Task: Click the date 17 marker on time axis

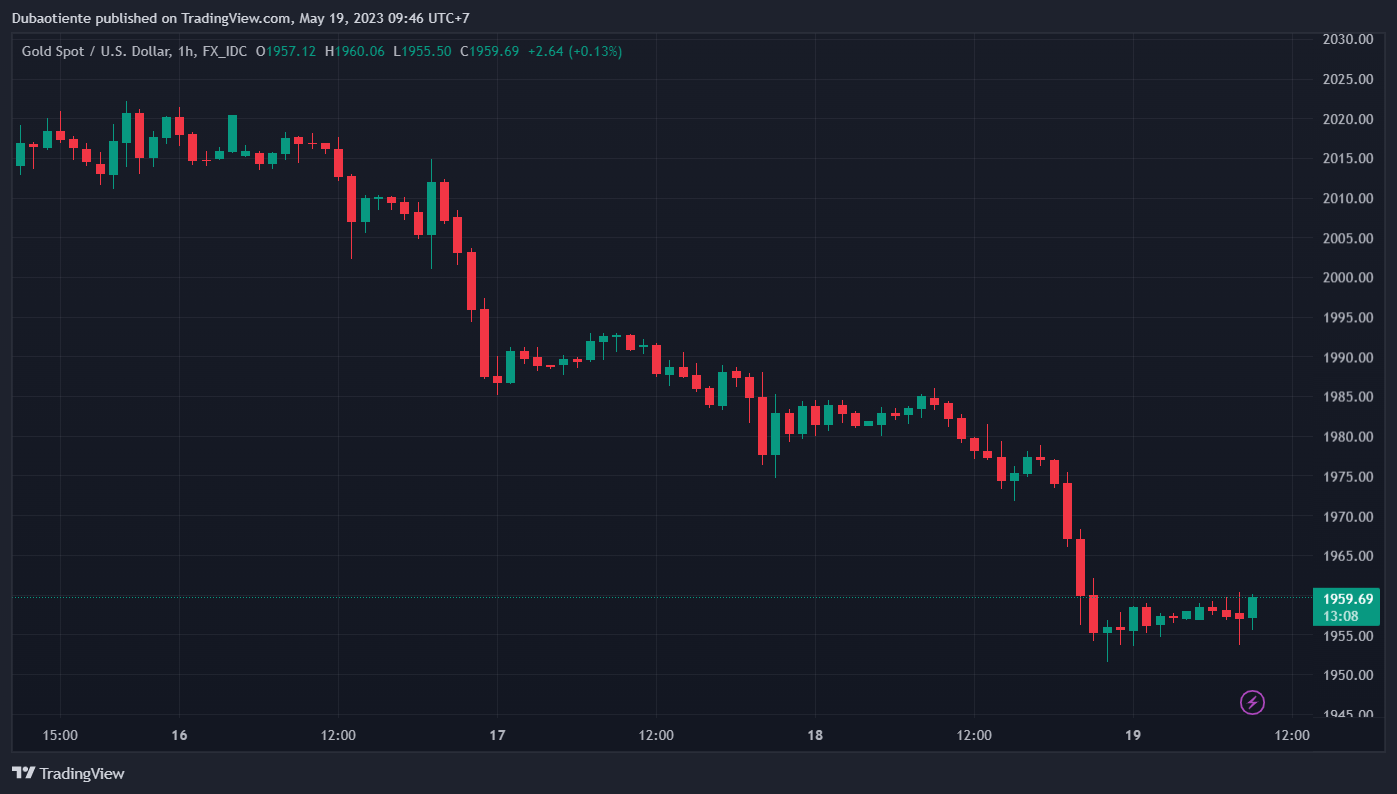Action: 497,735
